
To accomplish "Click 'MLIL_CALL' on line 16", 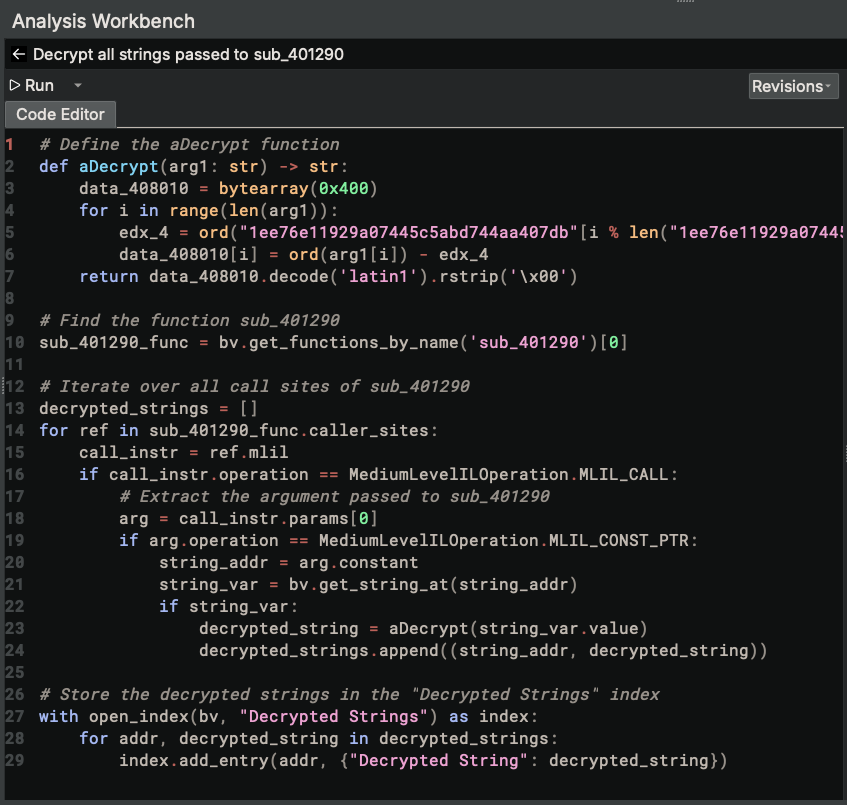I will (x=624, y=474).
